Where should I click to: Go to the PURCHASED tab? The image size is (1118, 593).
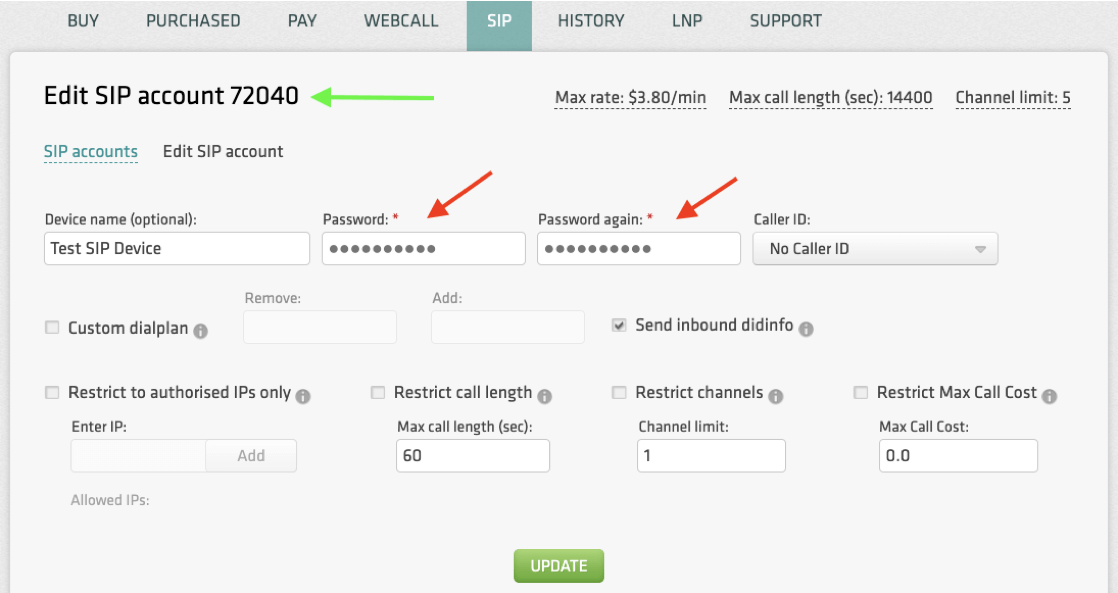click(x=193, y=21)
